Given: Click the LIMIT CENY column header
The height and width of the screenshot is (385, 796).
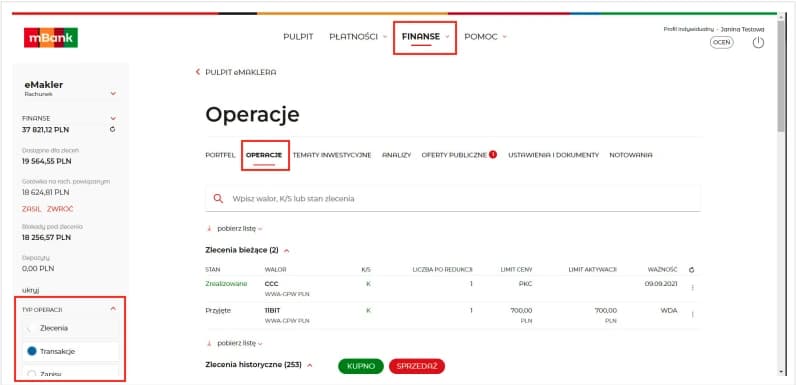Looking at the screenshot, I should click(x=515, y=269).
